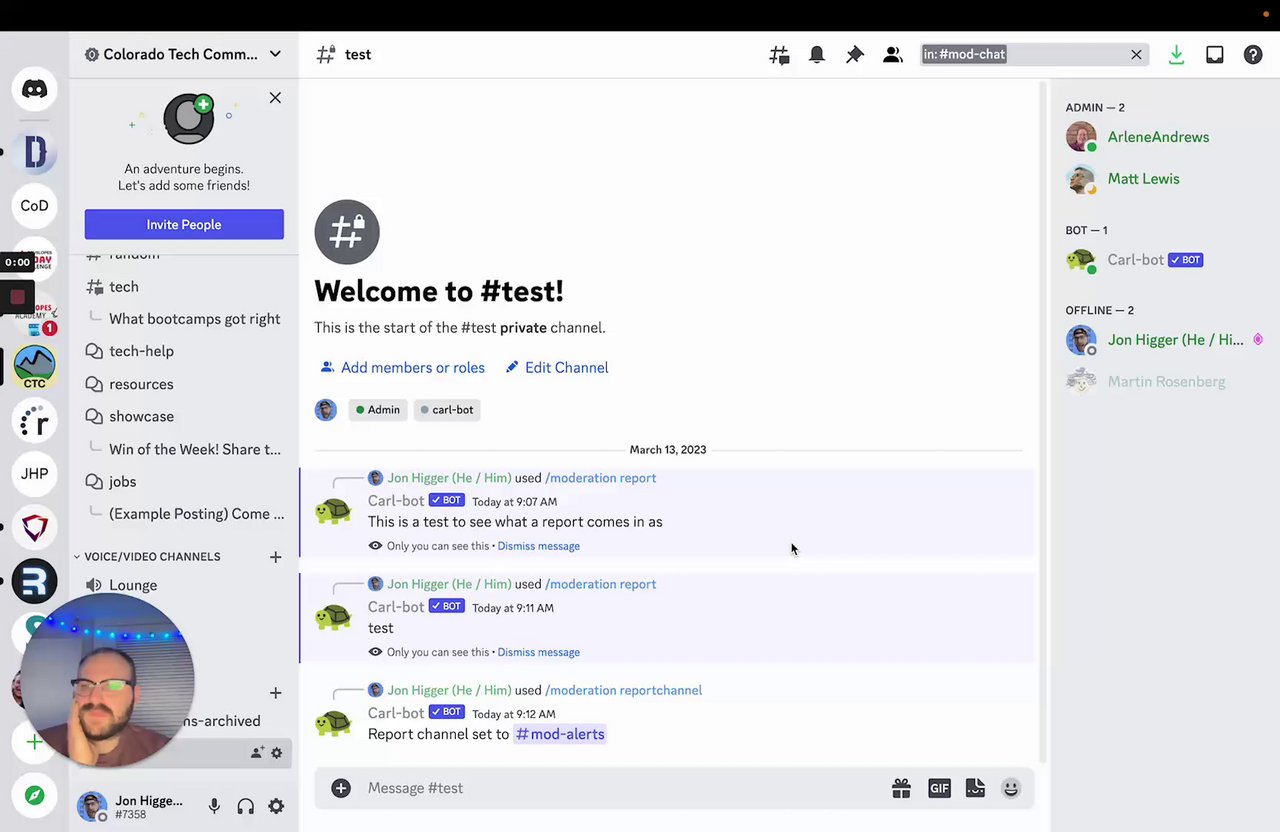Clear the search field with the X
The height and width of the screenshot is (832, 1280).
coord(1136,55)
